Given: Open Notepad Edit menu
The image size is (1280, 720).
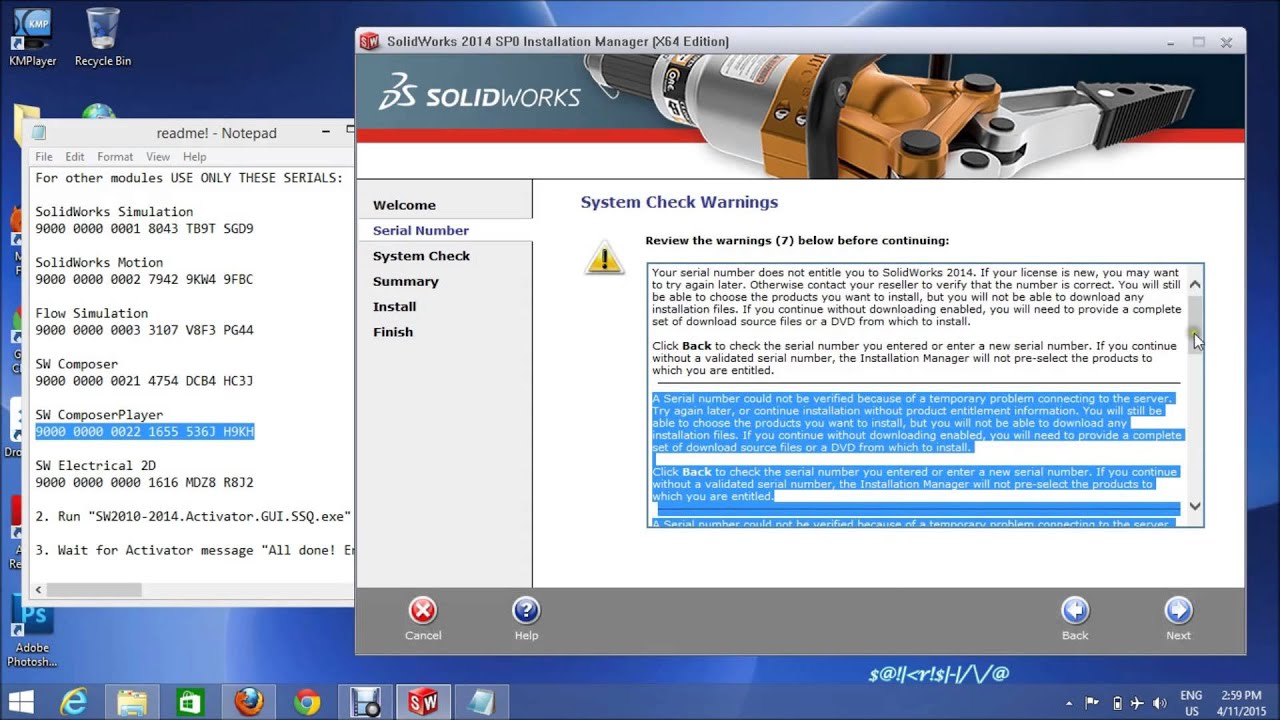Looking at the screenshot, I should [x=75, y=157].
